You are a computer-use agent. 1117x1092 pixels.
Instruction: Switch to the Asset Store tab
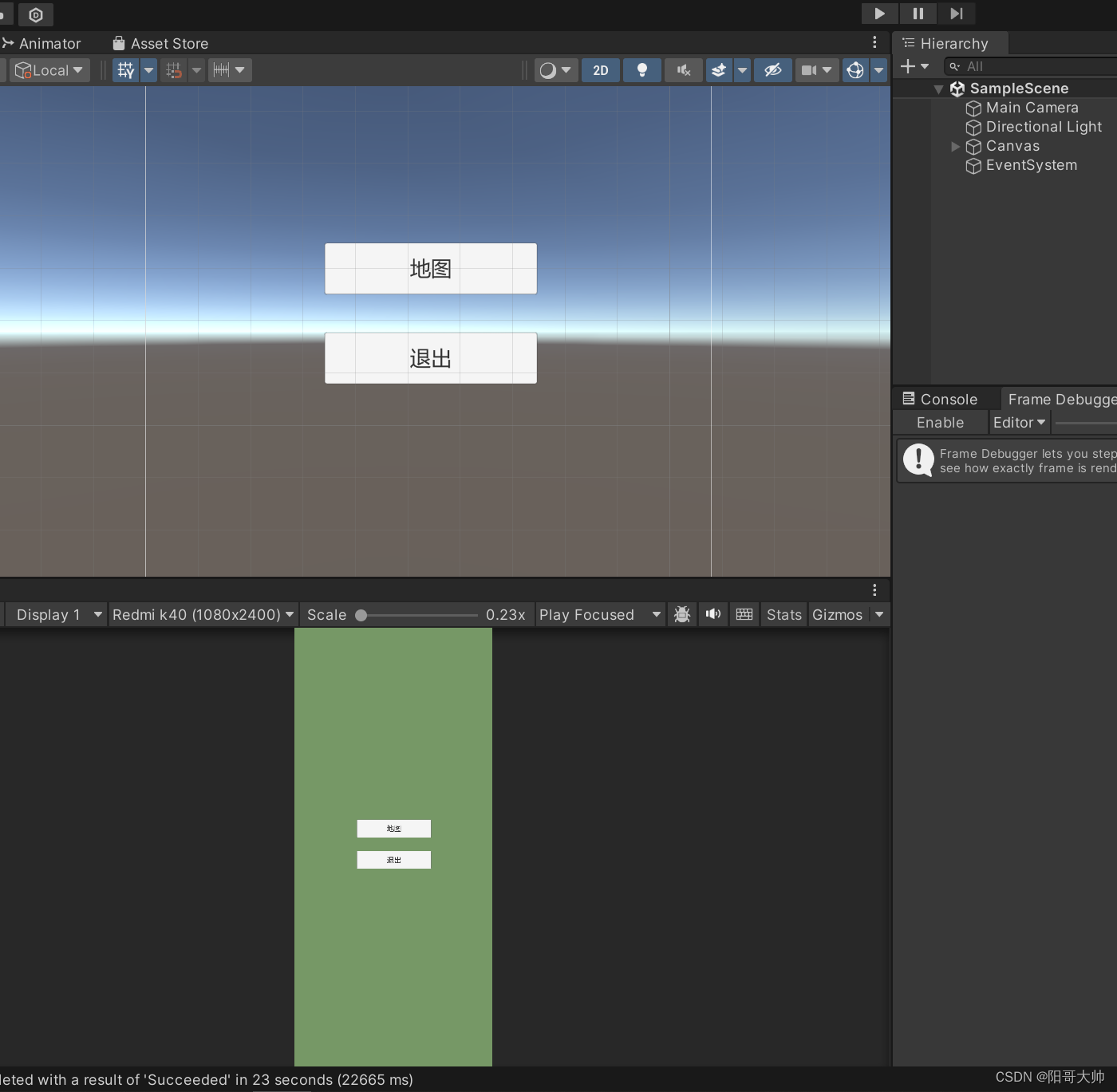point(160,43)
